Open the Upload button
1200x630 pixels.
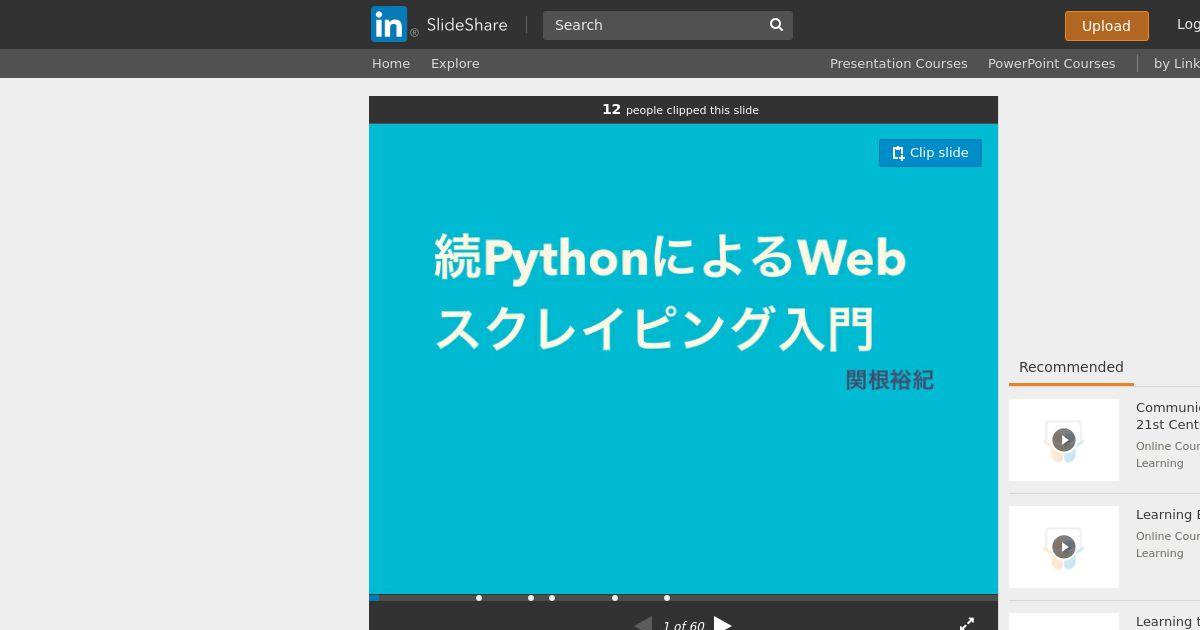1106,26
